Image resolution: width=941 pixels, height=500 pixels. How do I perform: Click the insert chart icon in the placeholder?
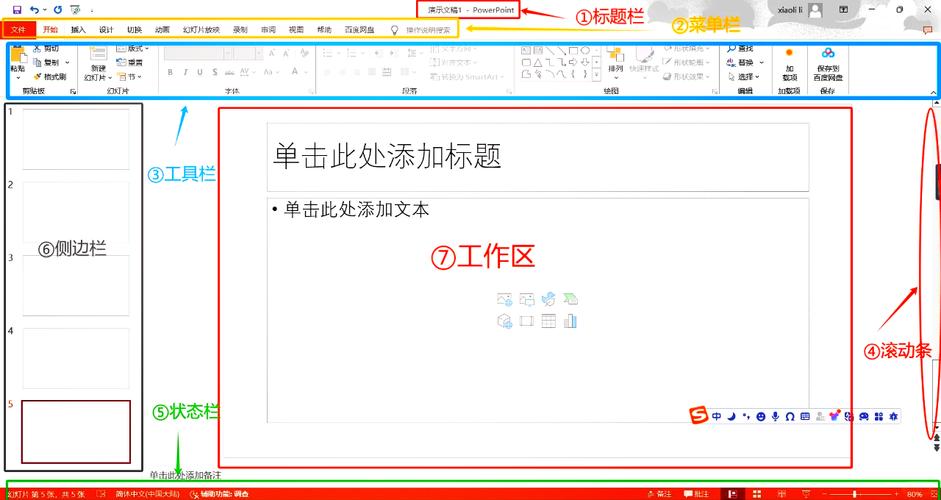570,321
